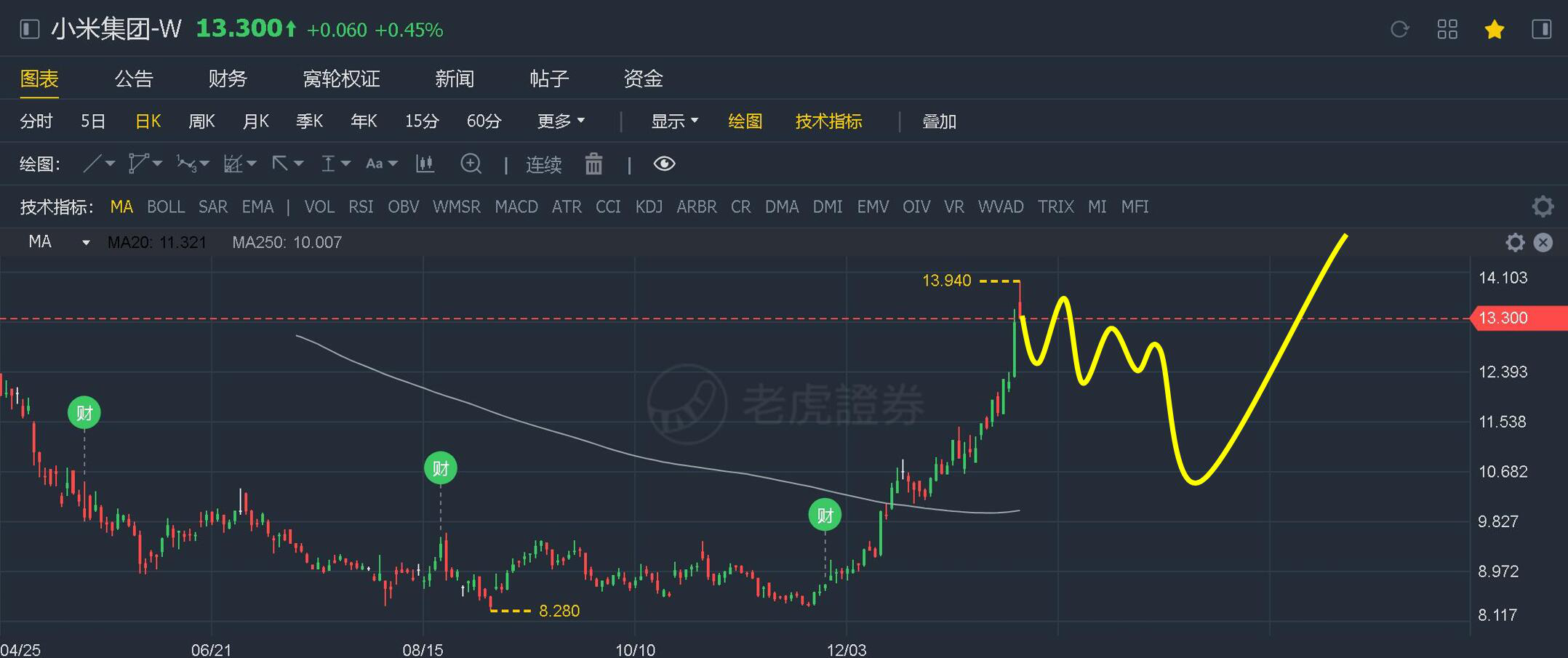Expand the channel tool dropdown arrow
1568x658 pixels.
[x=157, y=164]
